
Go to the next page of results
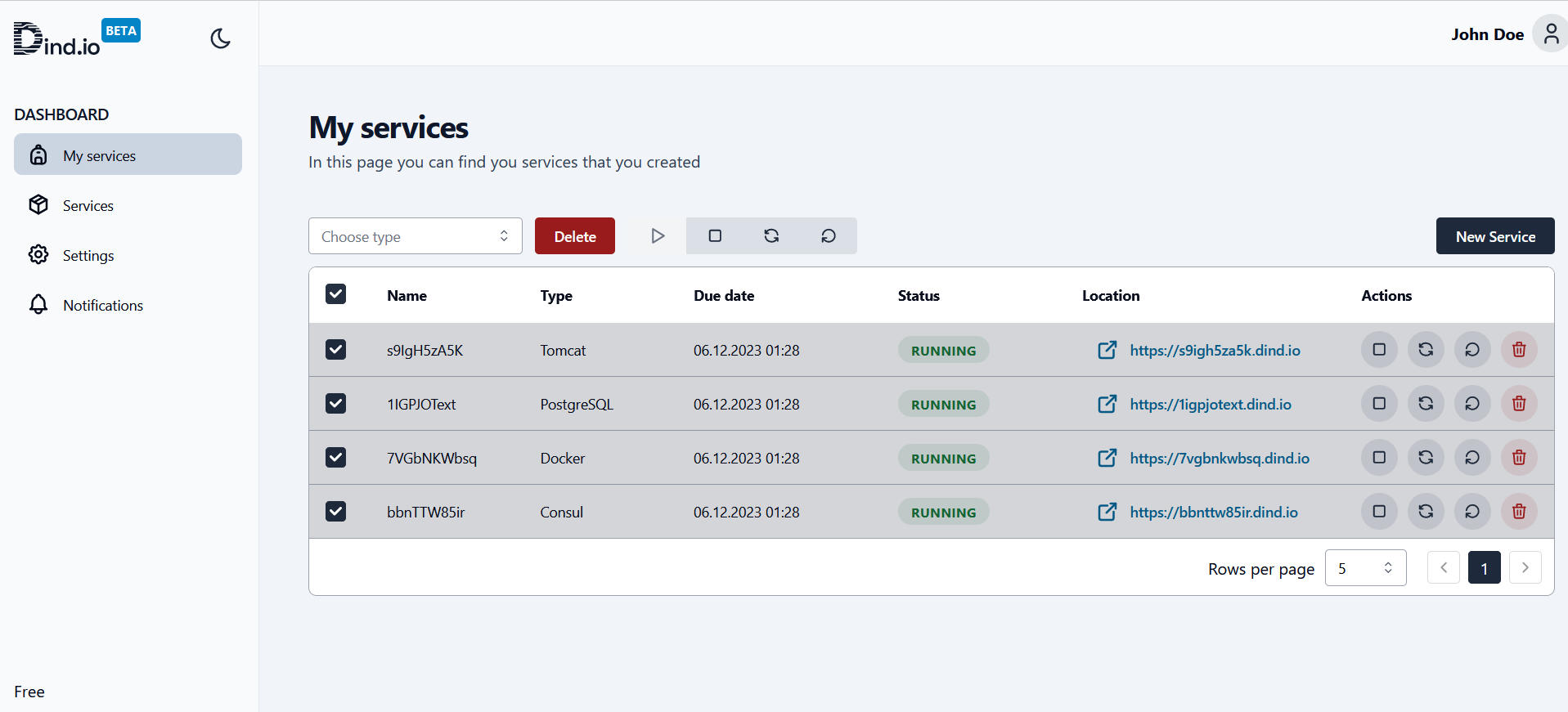coord(1525,567)
